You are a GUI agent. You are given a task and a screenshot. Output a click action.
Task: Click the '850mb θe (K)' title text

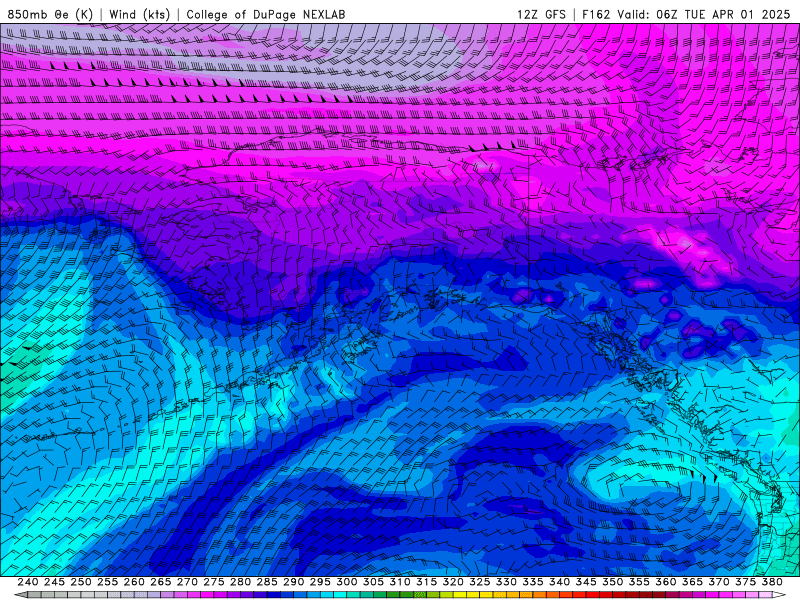click(50, 14)
